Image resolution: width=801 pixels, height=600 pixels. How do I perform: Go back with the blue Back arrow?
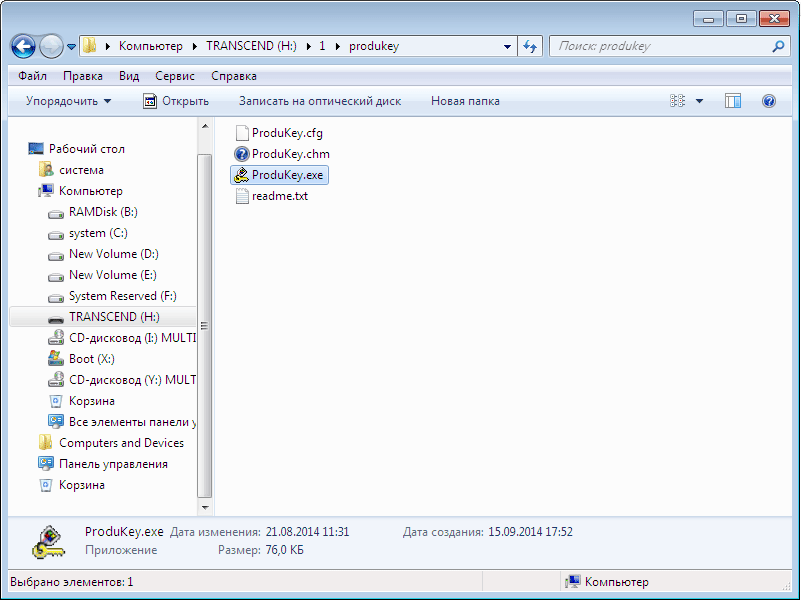[23, 46]
